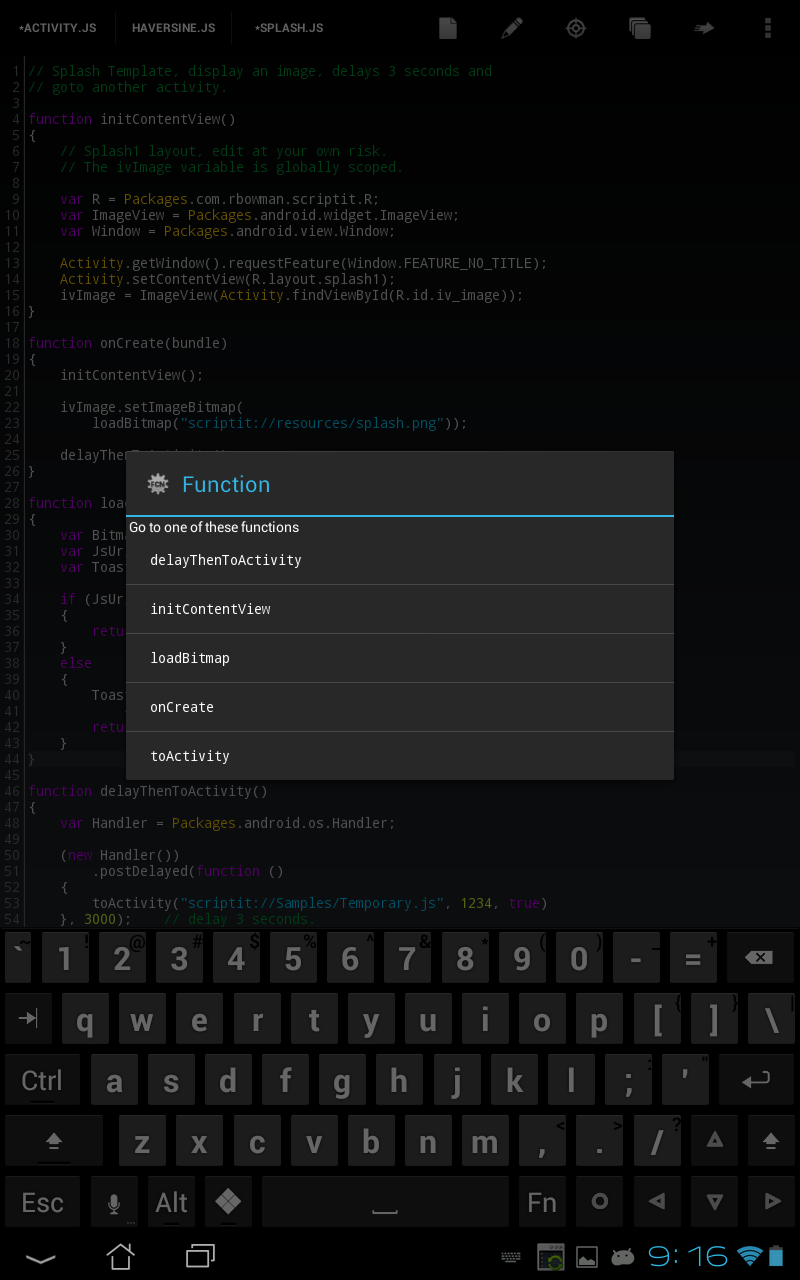Open the ACTIVITY.JS tab

(x=57, y=27)
